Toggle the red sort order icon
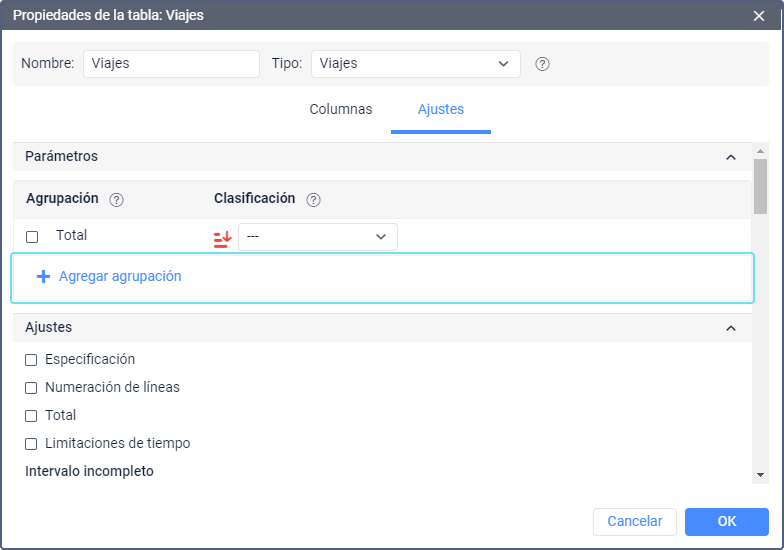Screen dimensions: 784x550 pyautogui.click(x=222, y=238)
